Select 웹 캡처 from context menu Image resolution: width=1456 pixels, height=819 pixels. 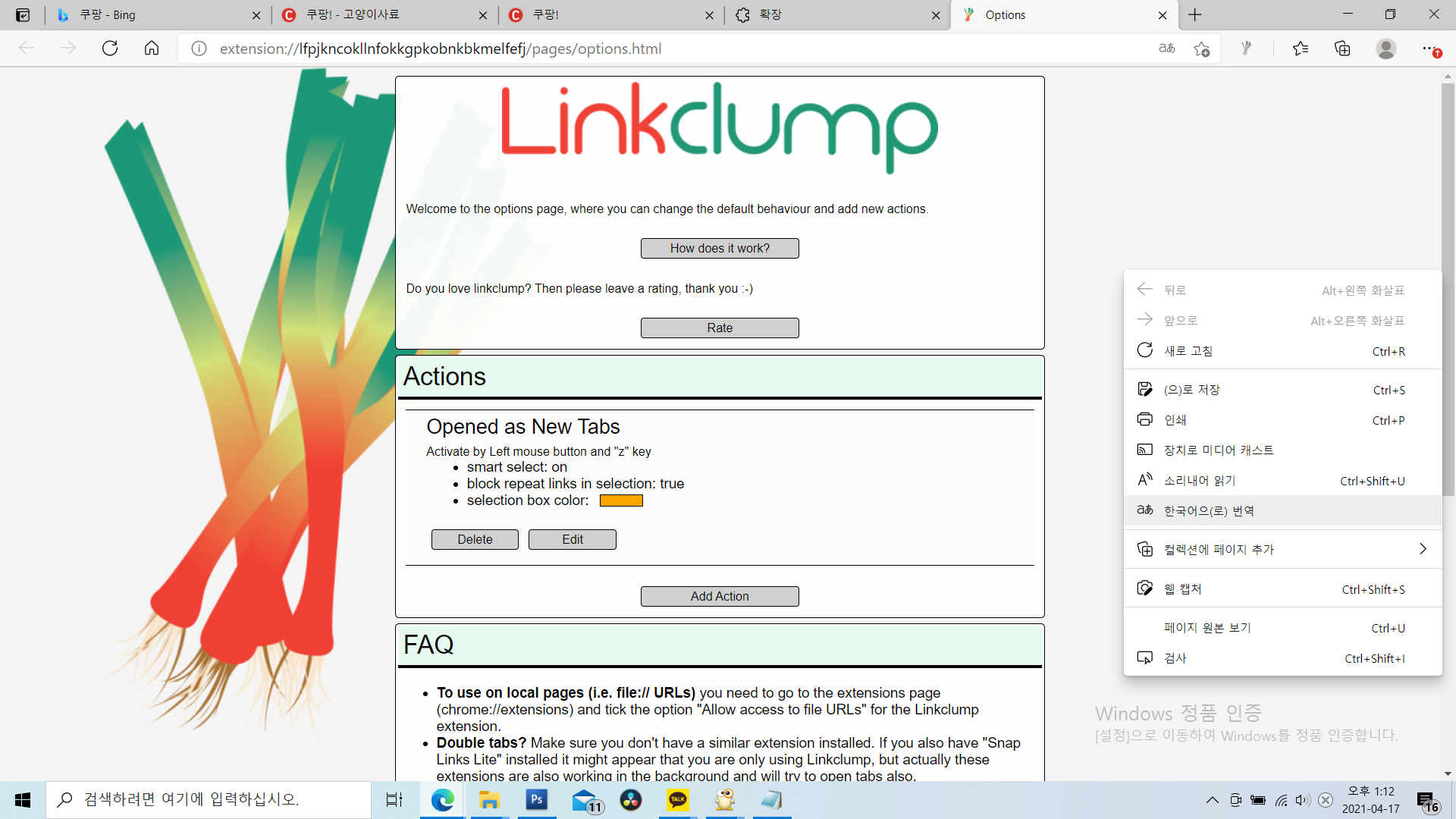point(1283,589)
